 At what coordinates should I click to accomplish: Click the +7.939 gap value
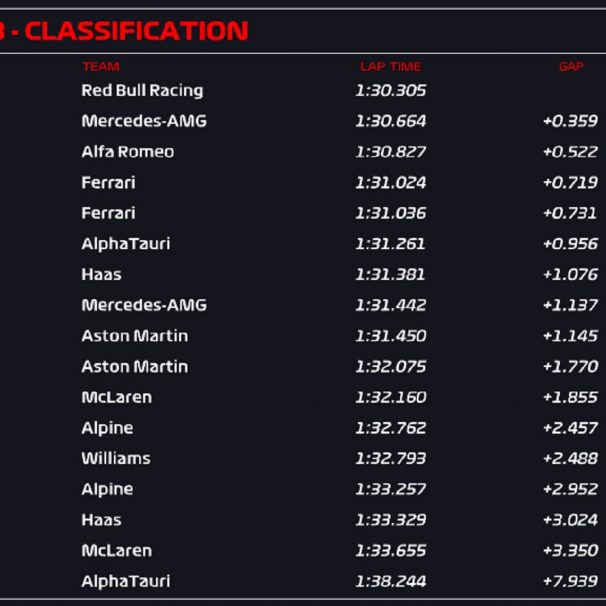point(570,581)
